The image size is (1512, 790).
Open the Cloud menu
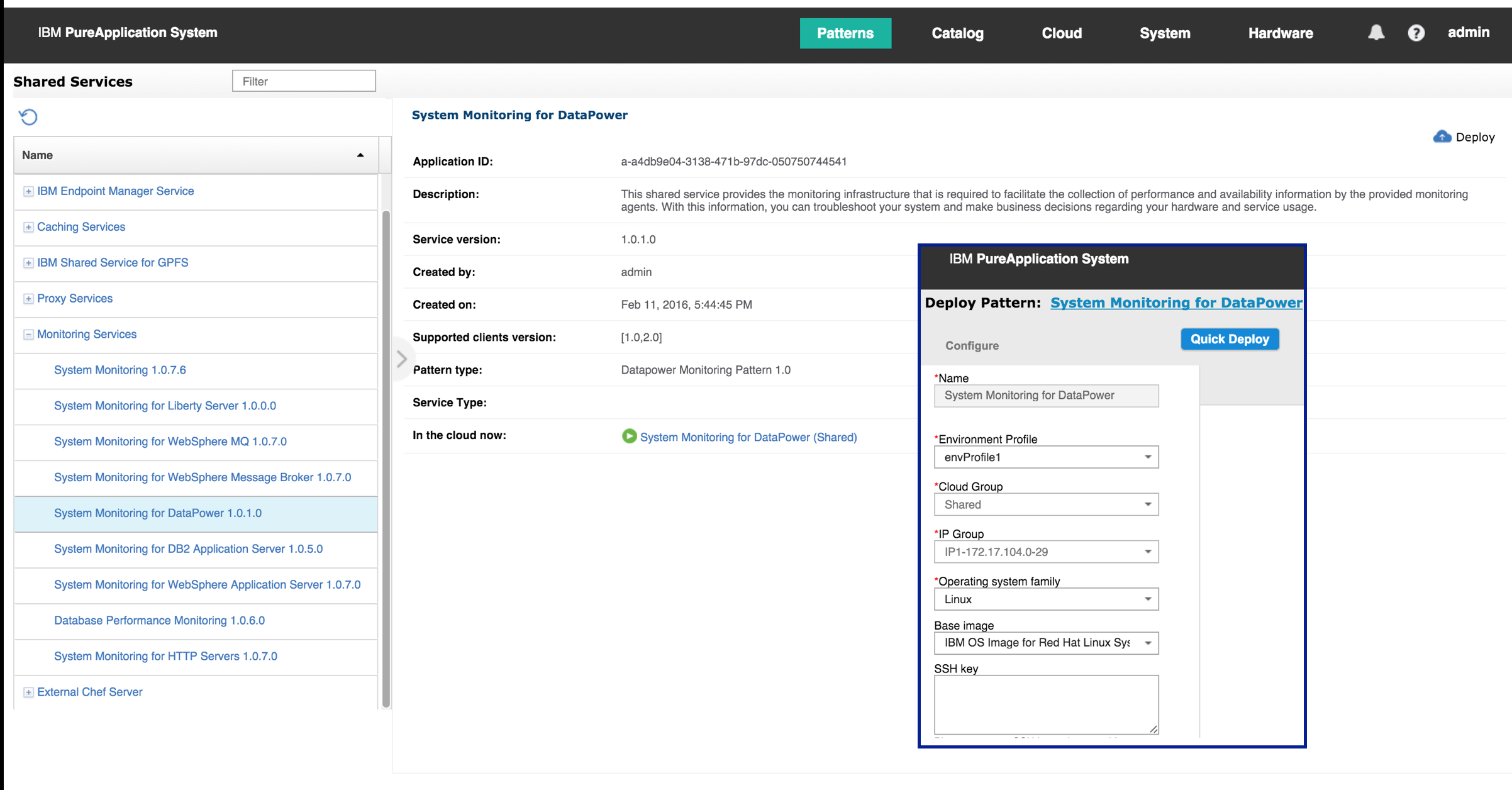[x=1062, y=33]
